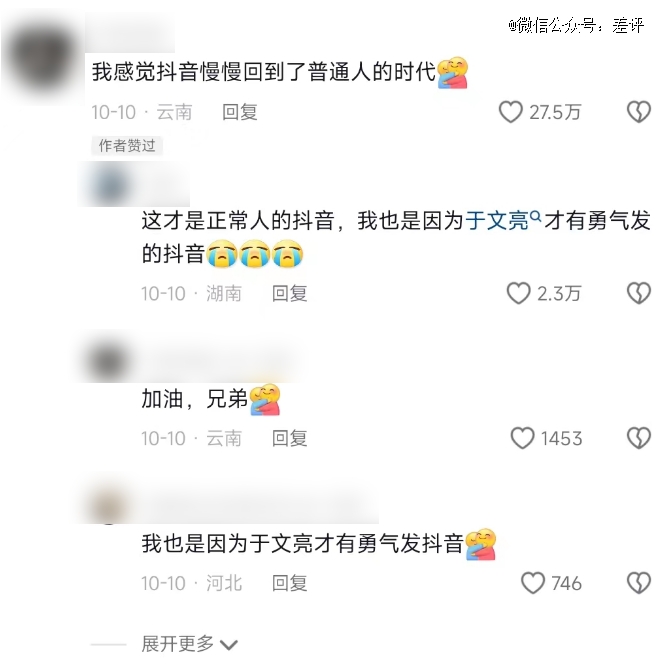Like the 湖南 reply with 2.3万 likes
Viewport: 668px width, 665px height.
click(x=518, y=294)
